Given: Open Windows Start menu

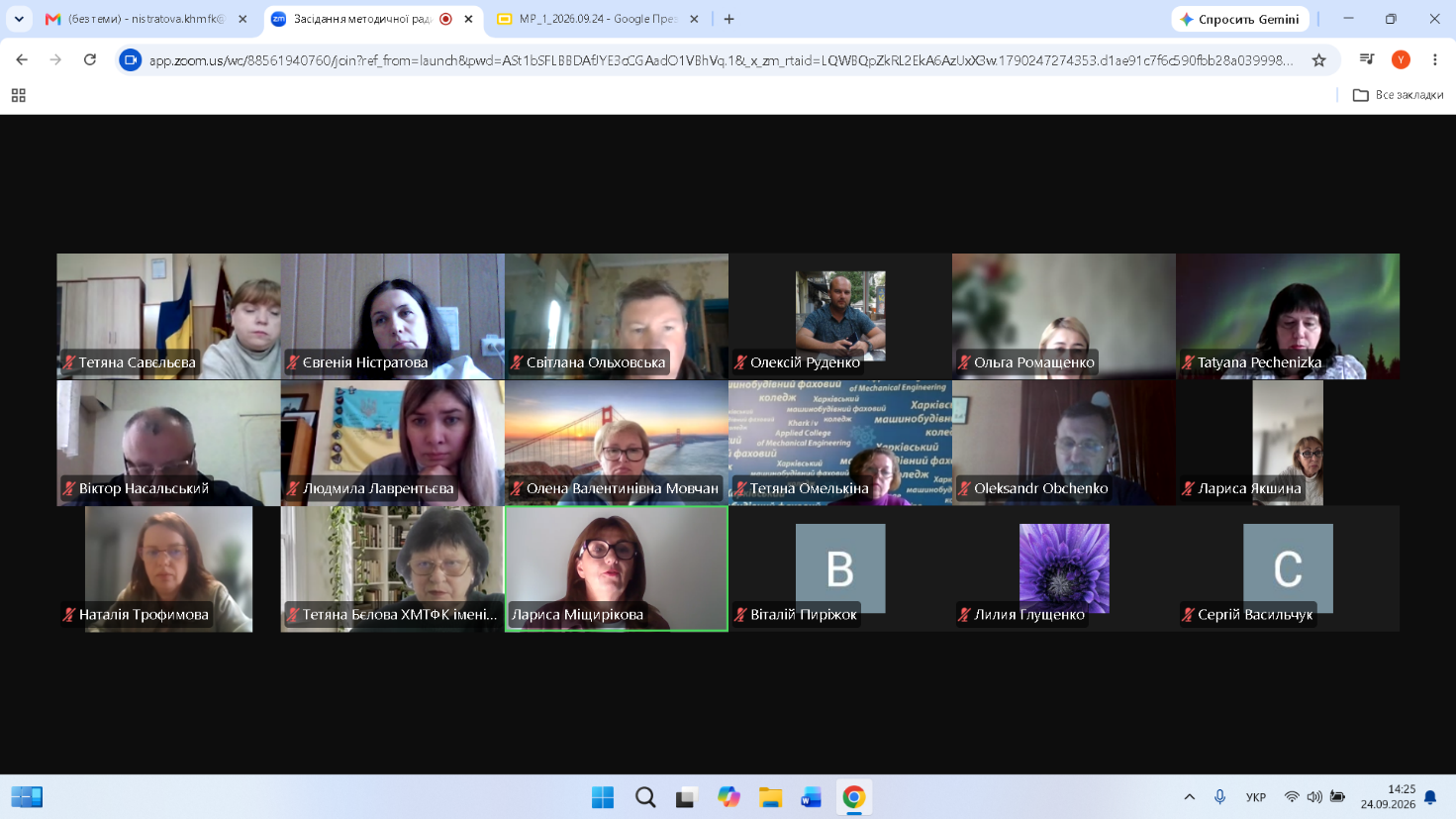Looking at the screenshot, I should [602, 797].
